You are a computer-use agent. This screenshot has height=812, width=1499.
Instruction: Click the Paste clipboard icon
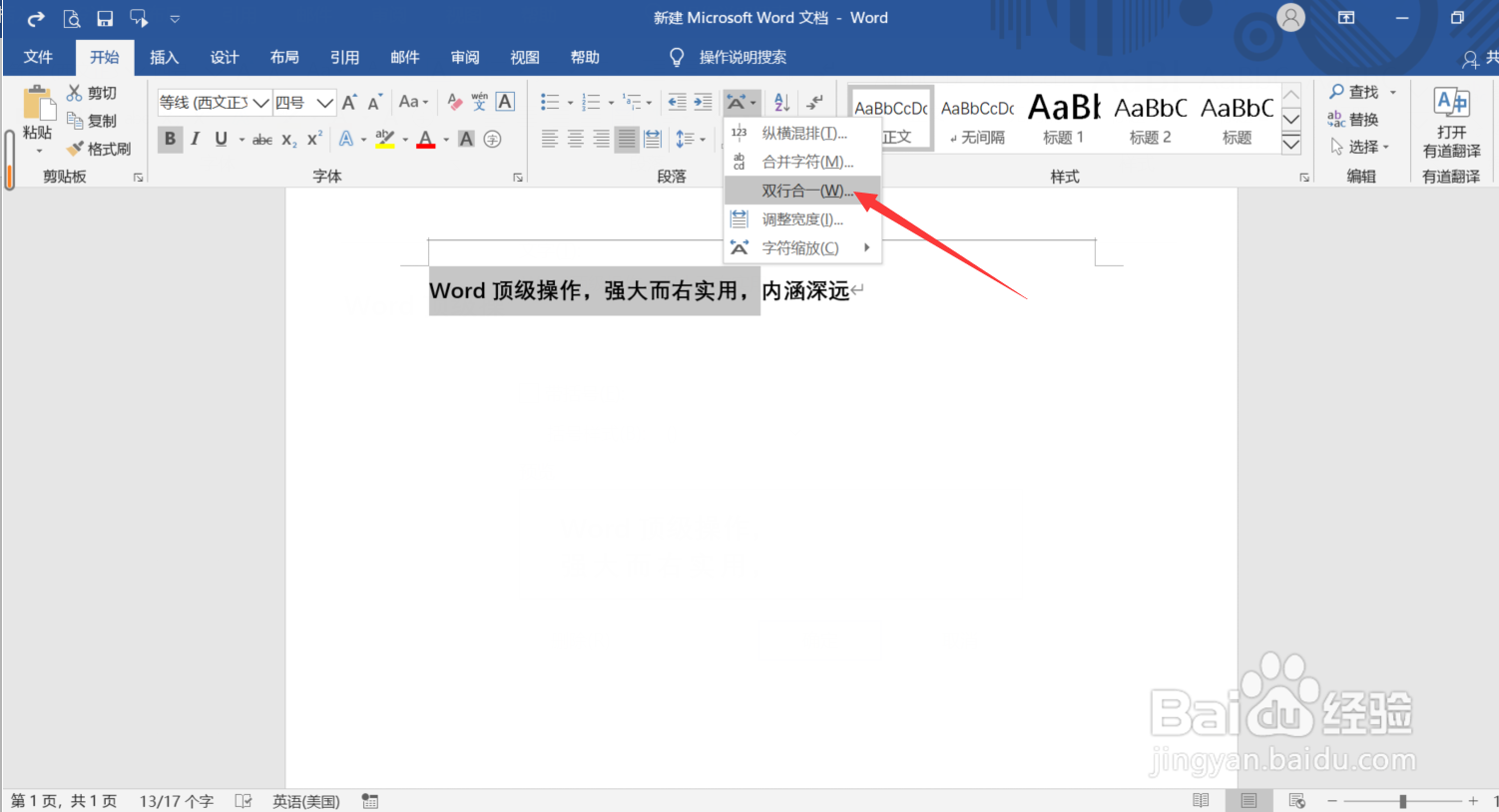pyautogui.click(x=38, y=104)
